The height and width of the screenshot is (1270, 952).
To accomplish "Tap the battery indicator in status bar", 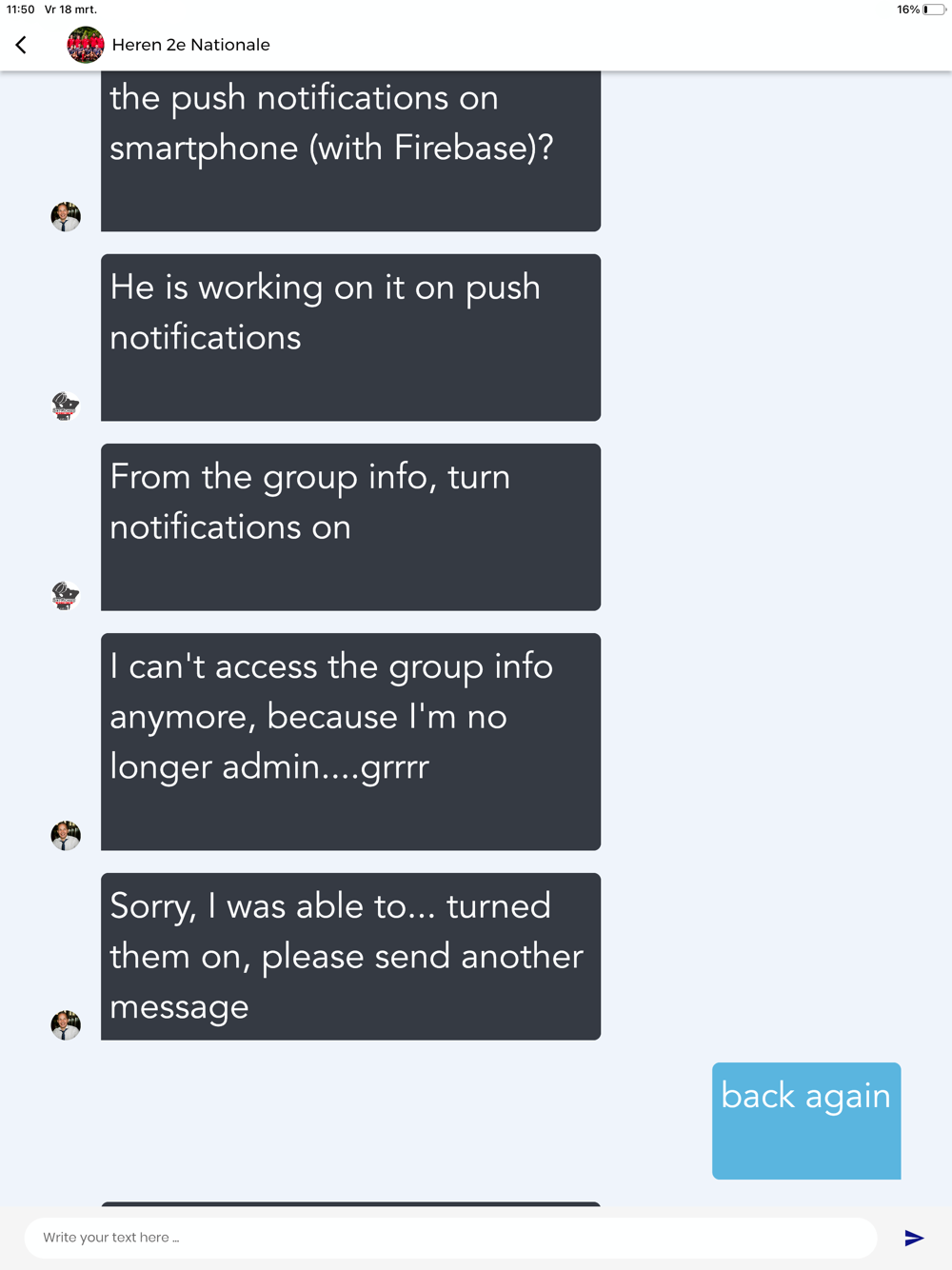I will click(934, 10).
